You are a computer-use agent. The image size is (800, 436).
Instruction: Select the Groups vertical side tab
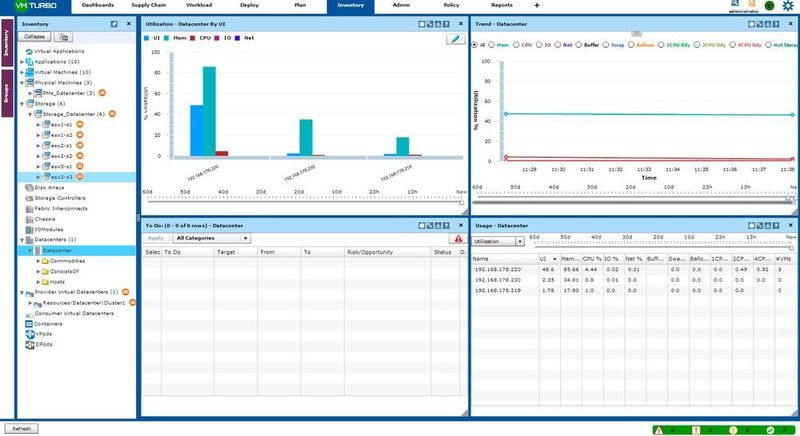point(7,93)
